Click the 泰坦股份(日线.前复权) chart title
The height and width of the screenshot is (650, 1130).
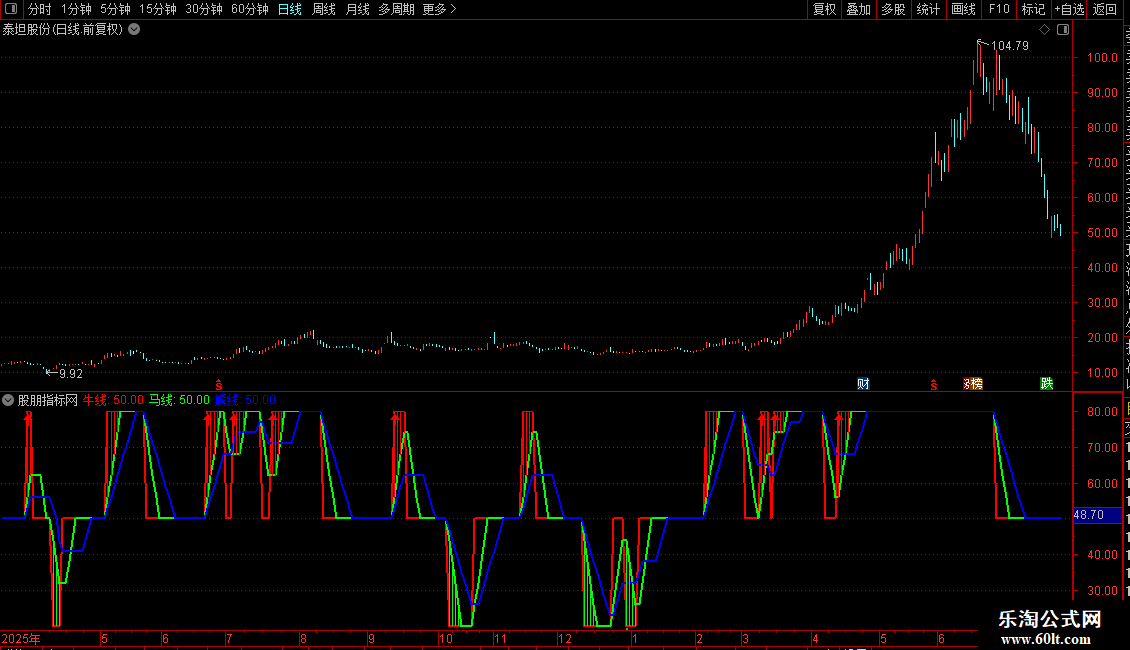pos(63,30)
